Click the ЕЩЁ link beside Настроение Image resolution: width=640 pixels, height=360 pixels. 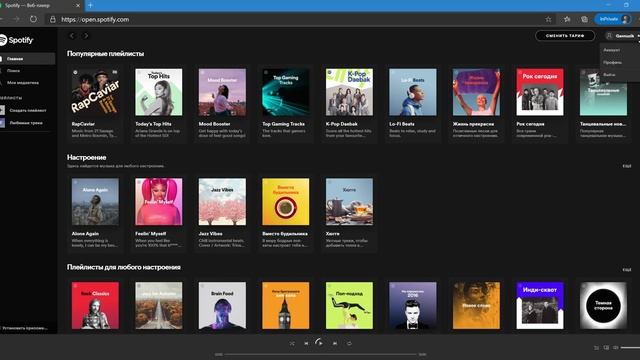tap(627, 166)
